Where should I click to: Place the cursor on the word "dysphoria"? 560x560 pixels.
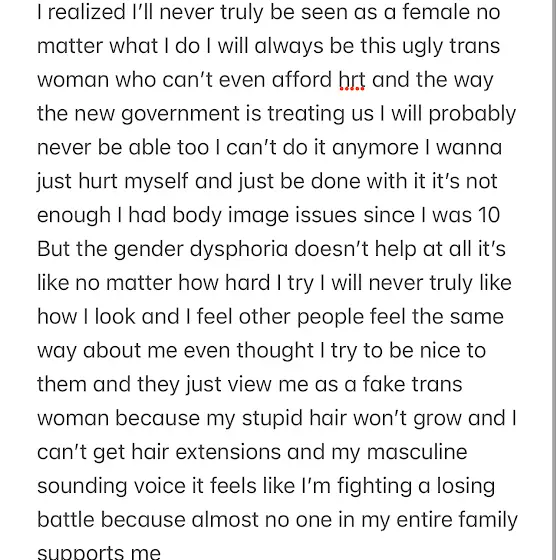(x=239, y=249)
